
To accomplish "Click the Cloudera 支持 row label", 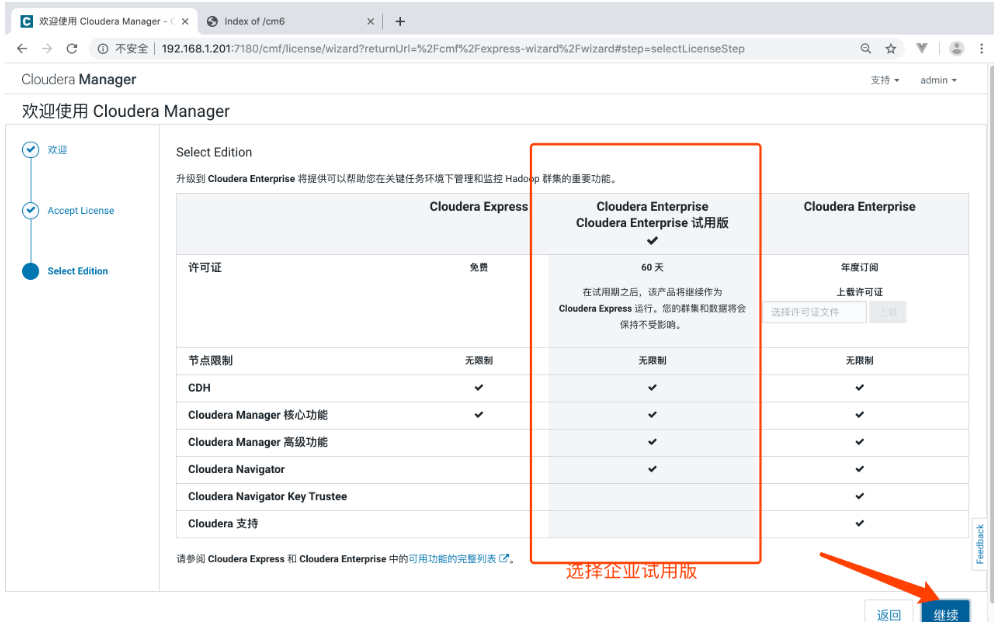I will 223,524.
